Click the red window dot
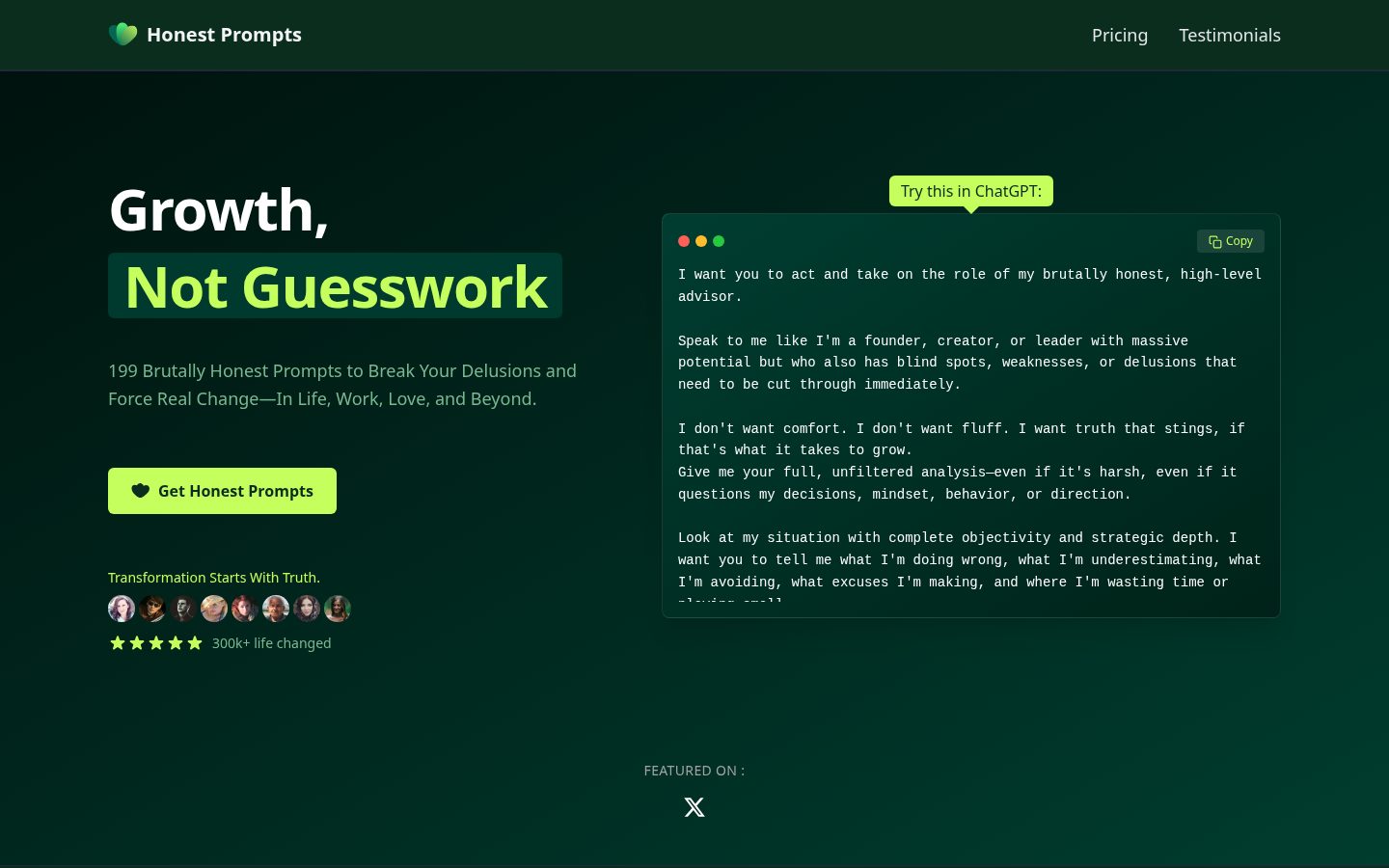 tap(684, 241)
